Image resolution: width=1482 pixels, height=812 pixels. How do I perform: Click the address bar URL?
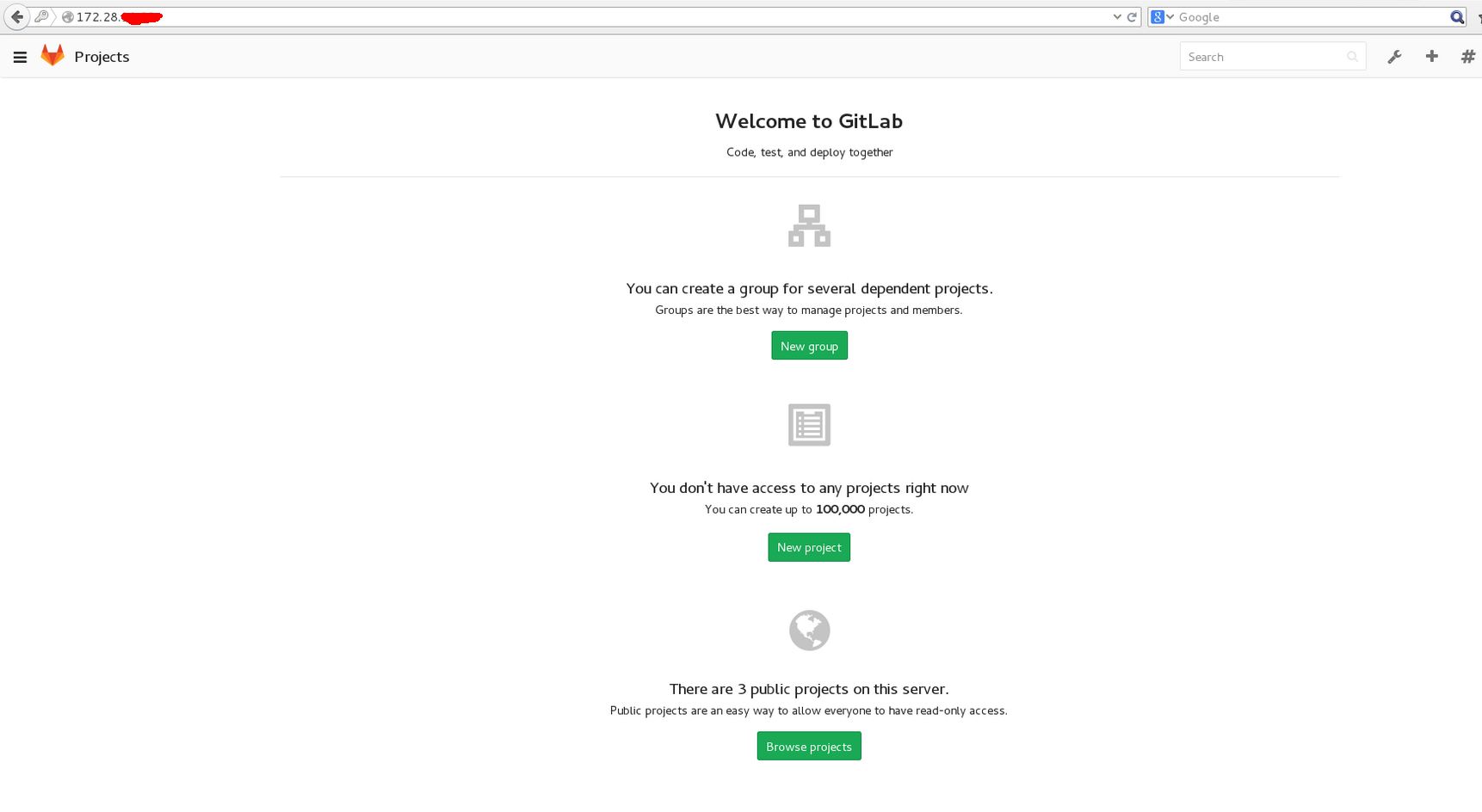click(x=585, y=17)
